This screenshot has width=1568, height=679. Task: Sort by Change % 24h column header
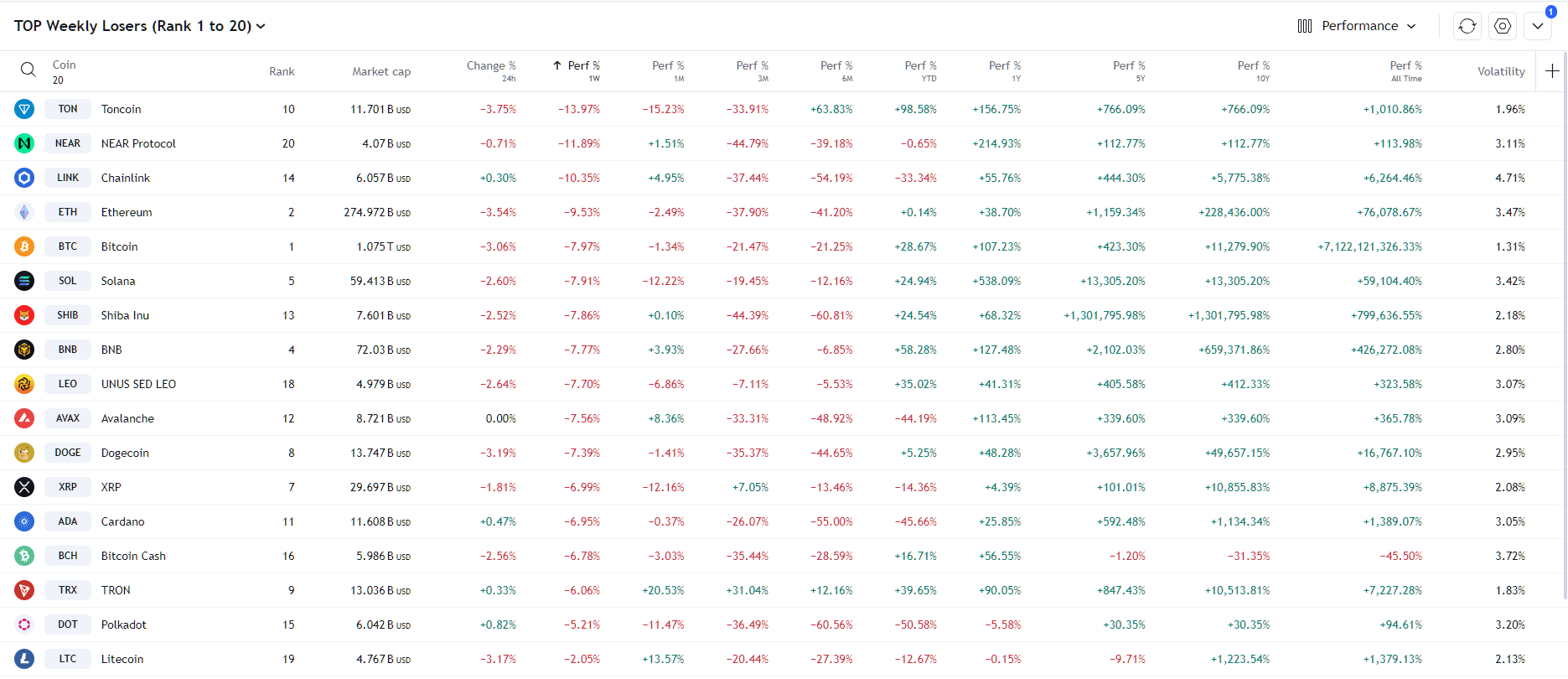point(491,70)
